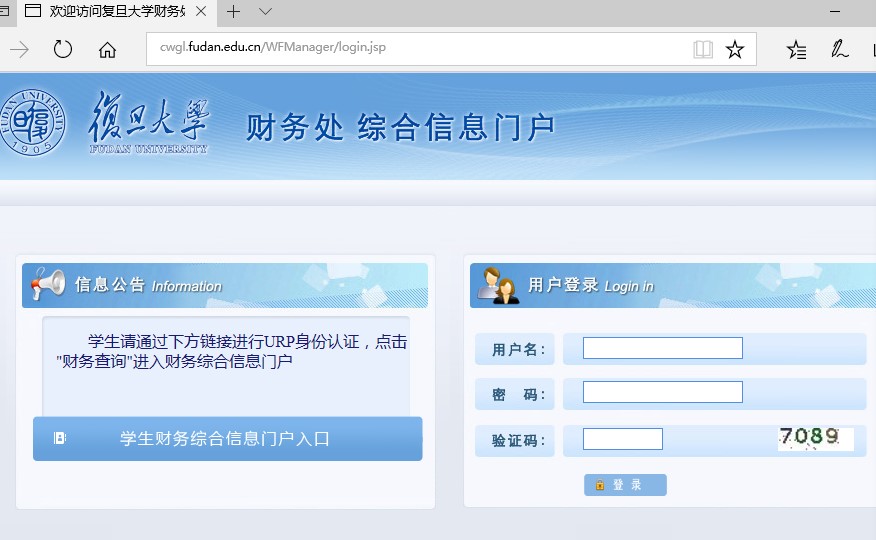876x540 pixels.
Task: Focus the 密码 password field
Action: point(663,392)
